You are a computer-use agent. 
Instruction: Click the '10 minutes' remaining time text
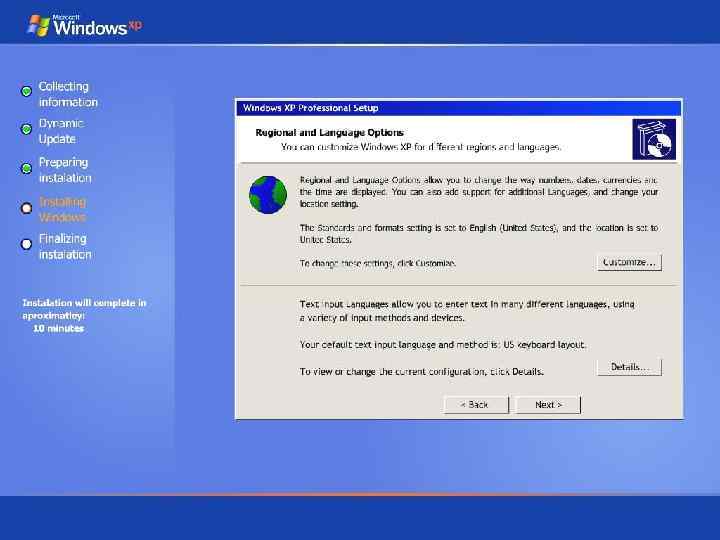coord(58,329)
